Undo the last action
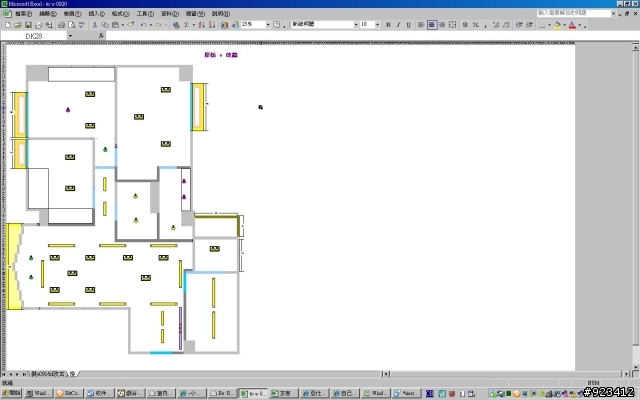This screenshot has height=400, width=640. pos(143,25)
